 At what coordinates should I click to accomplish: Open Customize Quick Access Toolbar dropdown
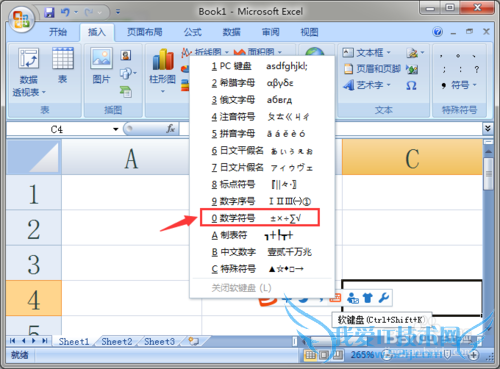click(118, 13)
